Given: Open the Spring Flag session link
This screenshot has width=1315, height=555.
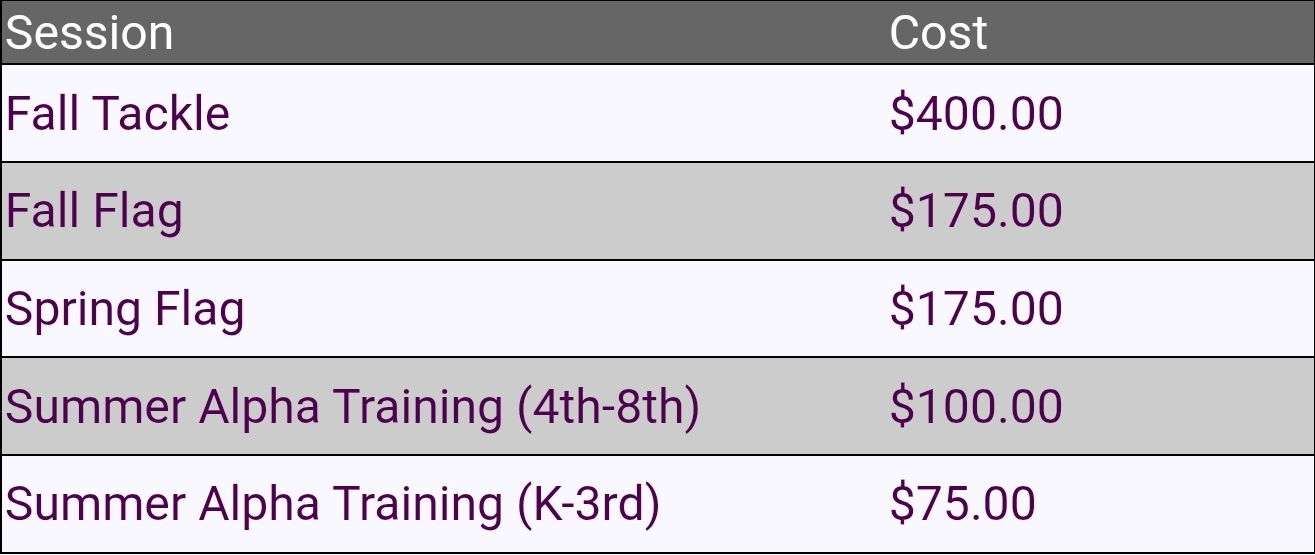Looking at the screenshot, I should (125, 309).
